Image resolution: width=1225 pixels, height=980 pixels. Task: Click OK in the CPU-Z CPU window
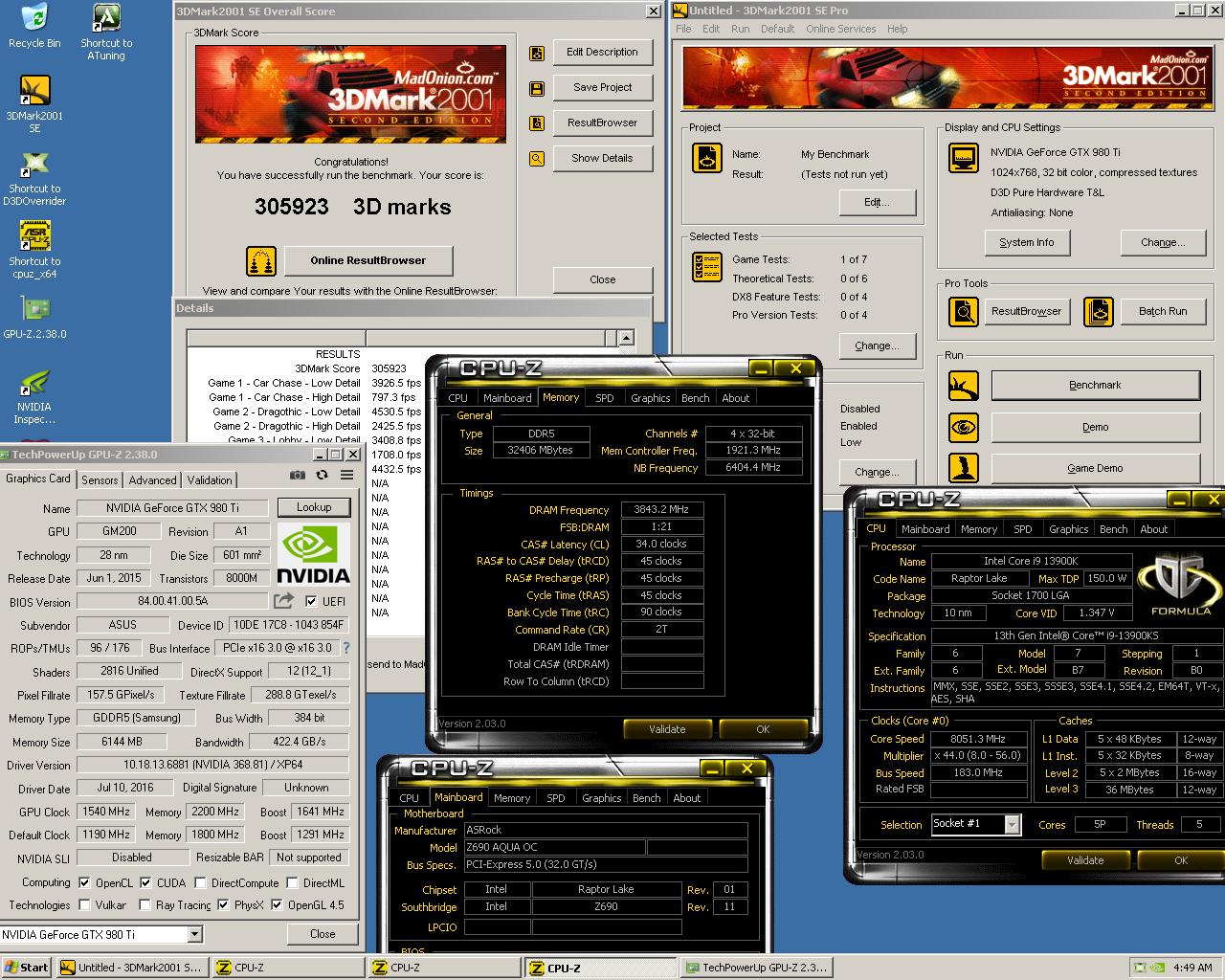pyautogui.click(x=1181, y=860)
